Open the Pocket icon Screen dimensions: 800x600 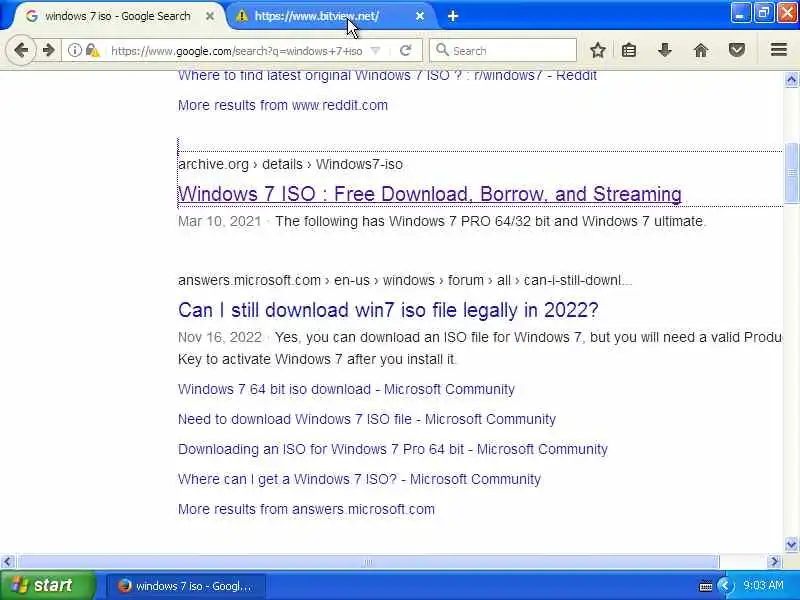(x=736, y=50)
